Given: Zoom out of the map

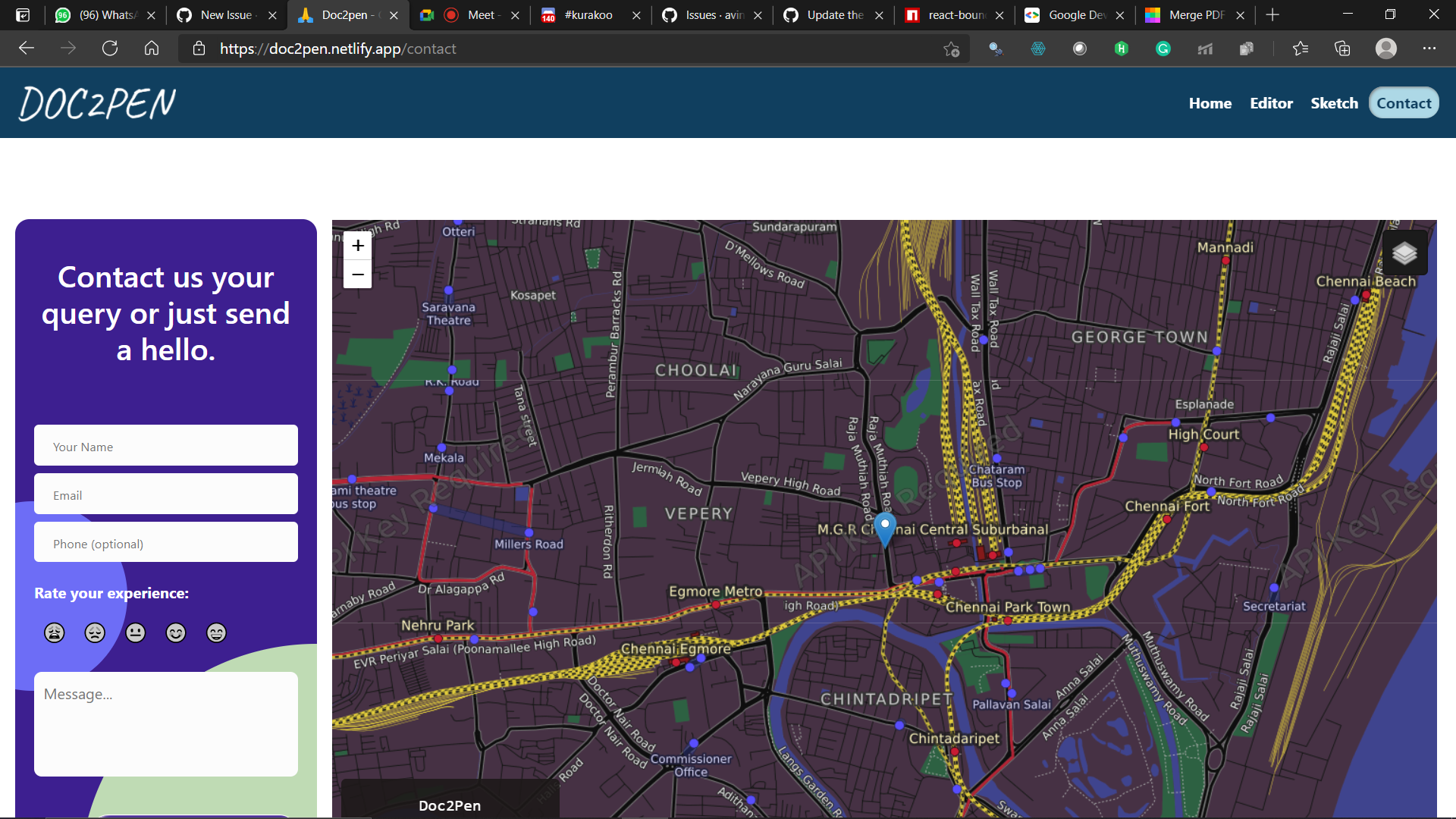Looking at the screenshot, I should (358, 275).
